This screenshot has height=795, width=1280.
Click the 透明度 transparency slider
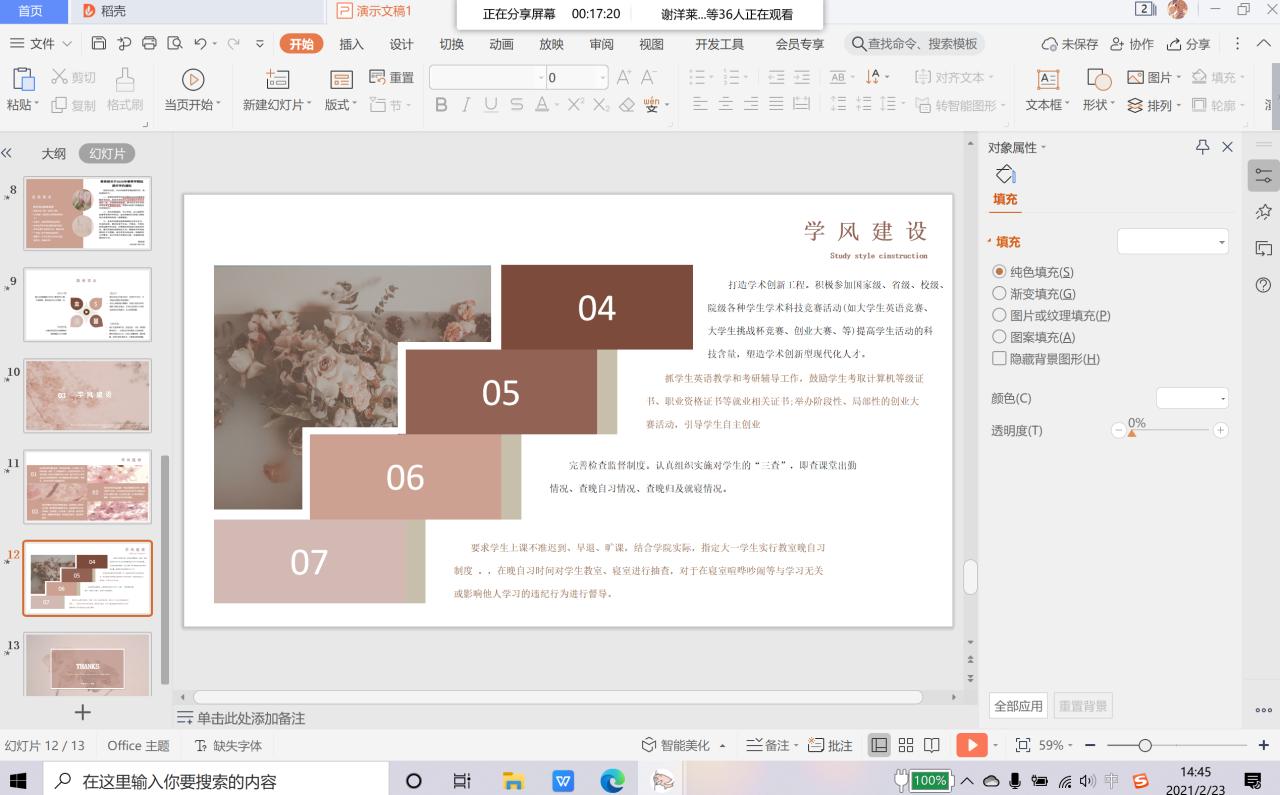[1168, 431]
